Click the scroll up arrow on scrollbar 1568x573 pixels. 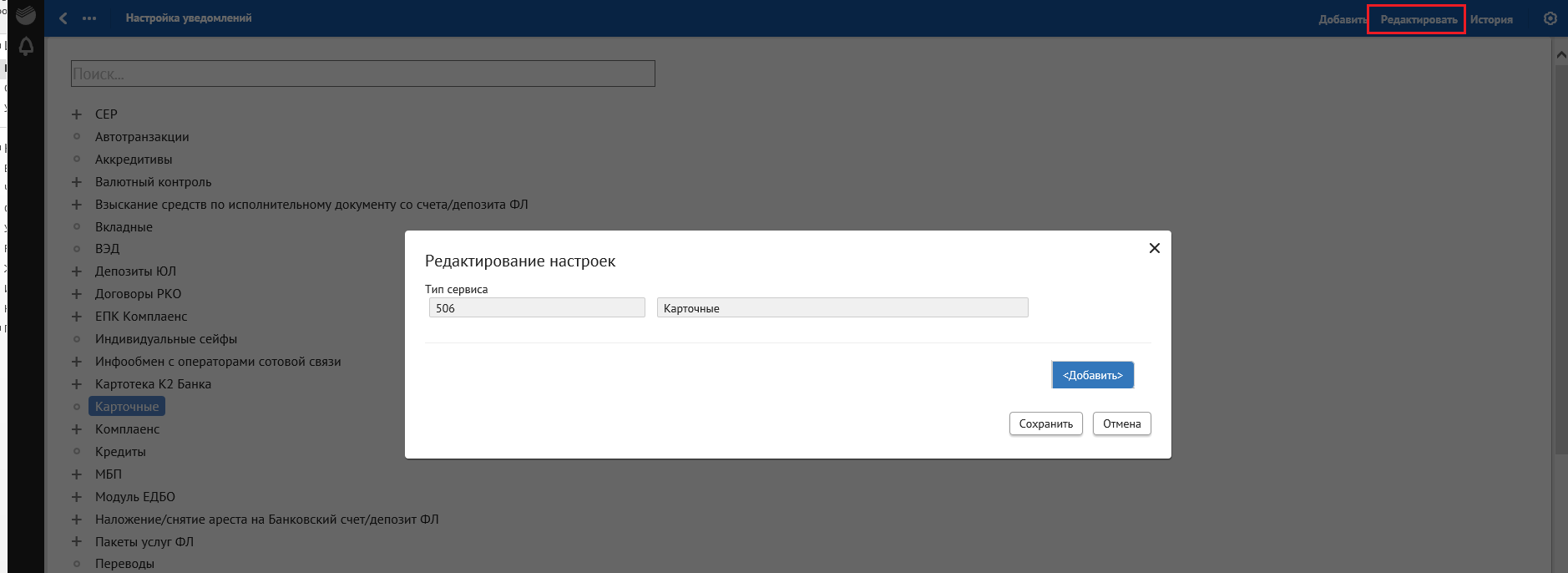(1560, 54)
